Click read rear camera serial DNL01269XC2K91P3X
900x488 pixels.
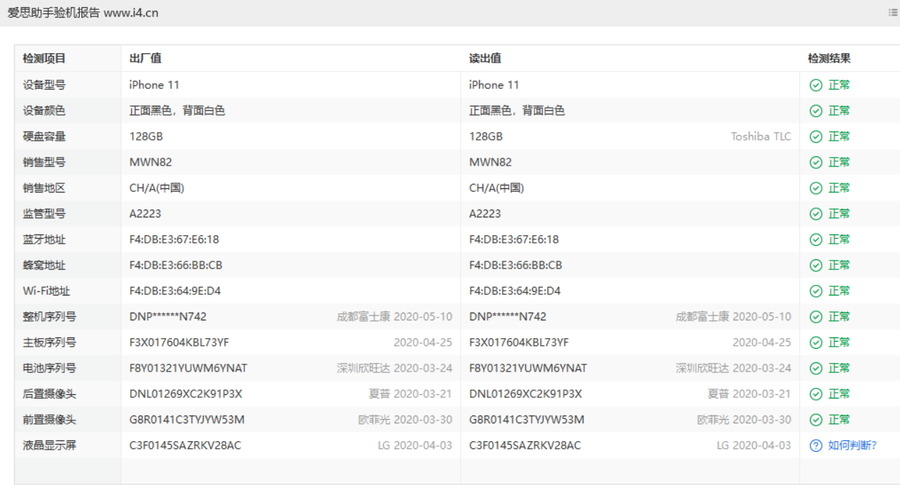526,394
